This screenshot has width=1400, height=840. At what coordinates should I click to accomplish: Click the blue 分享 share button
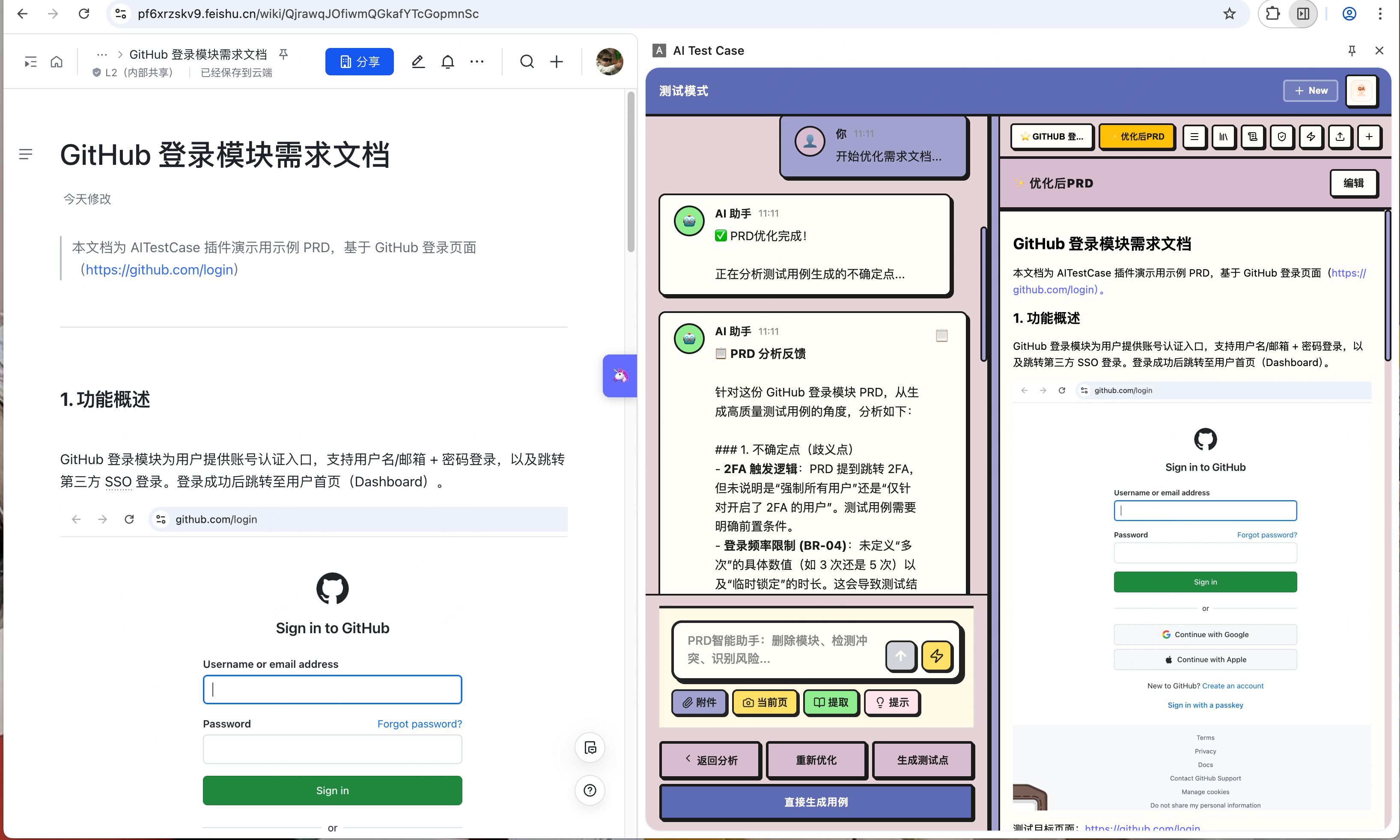tap(359, 62)
